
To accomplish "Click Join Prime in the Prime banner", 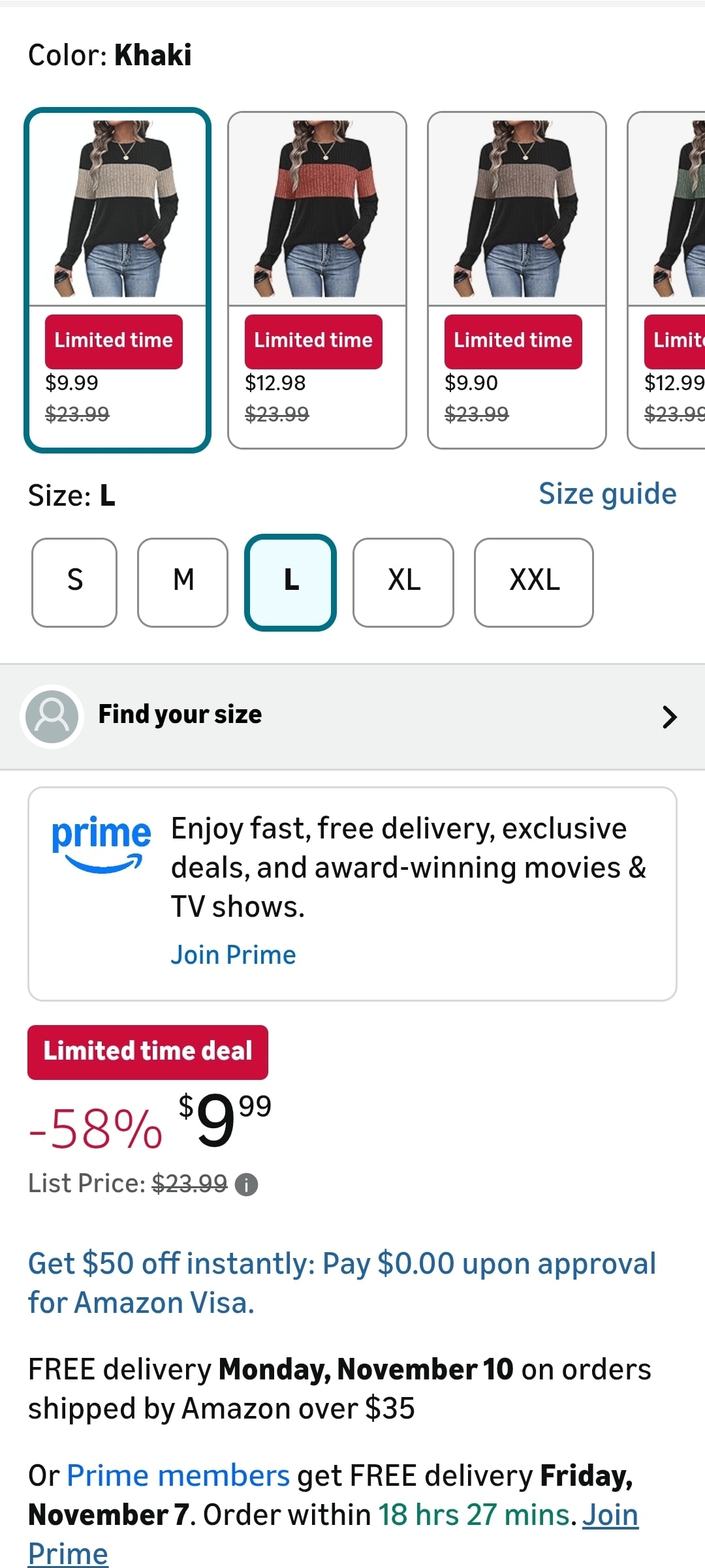I will tap(233, 955).
